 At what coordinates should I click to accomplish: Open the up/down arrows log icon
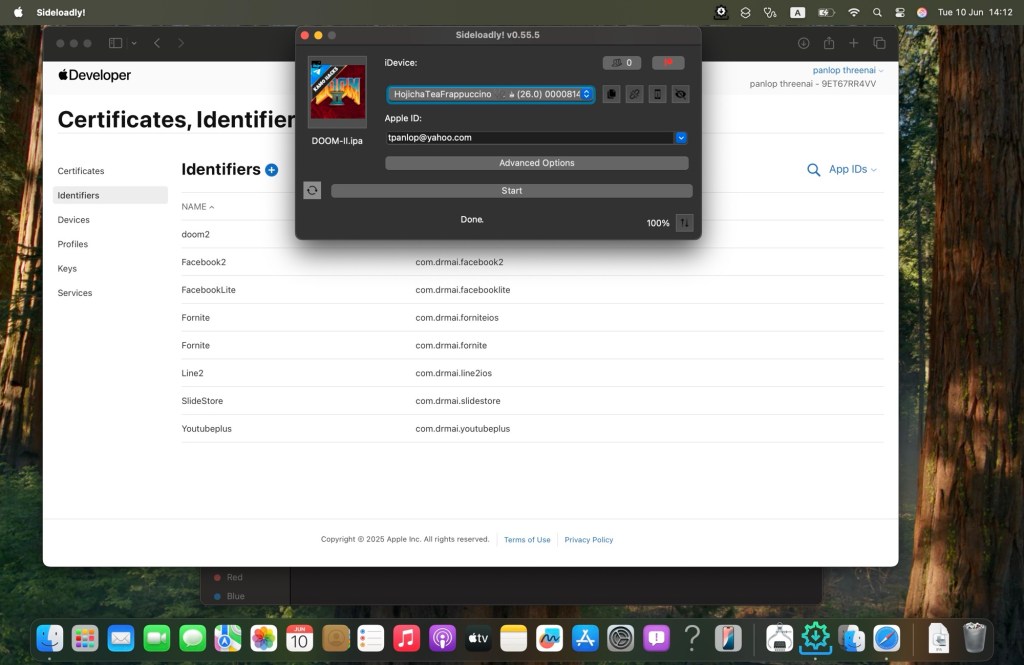684,223
